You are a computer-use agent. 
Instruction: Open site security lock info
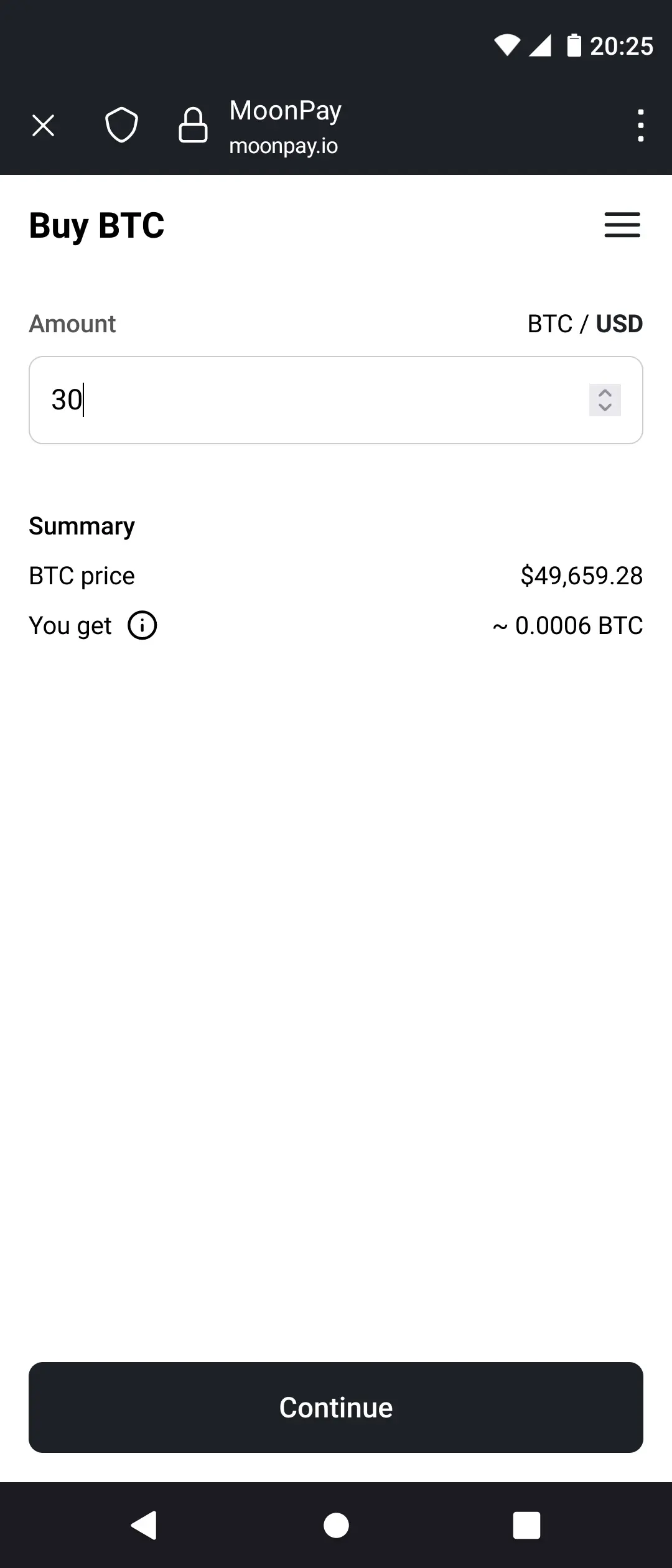[x=193, y=126]
